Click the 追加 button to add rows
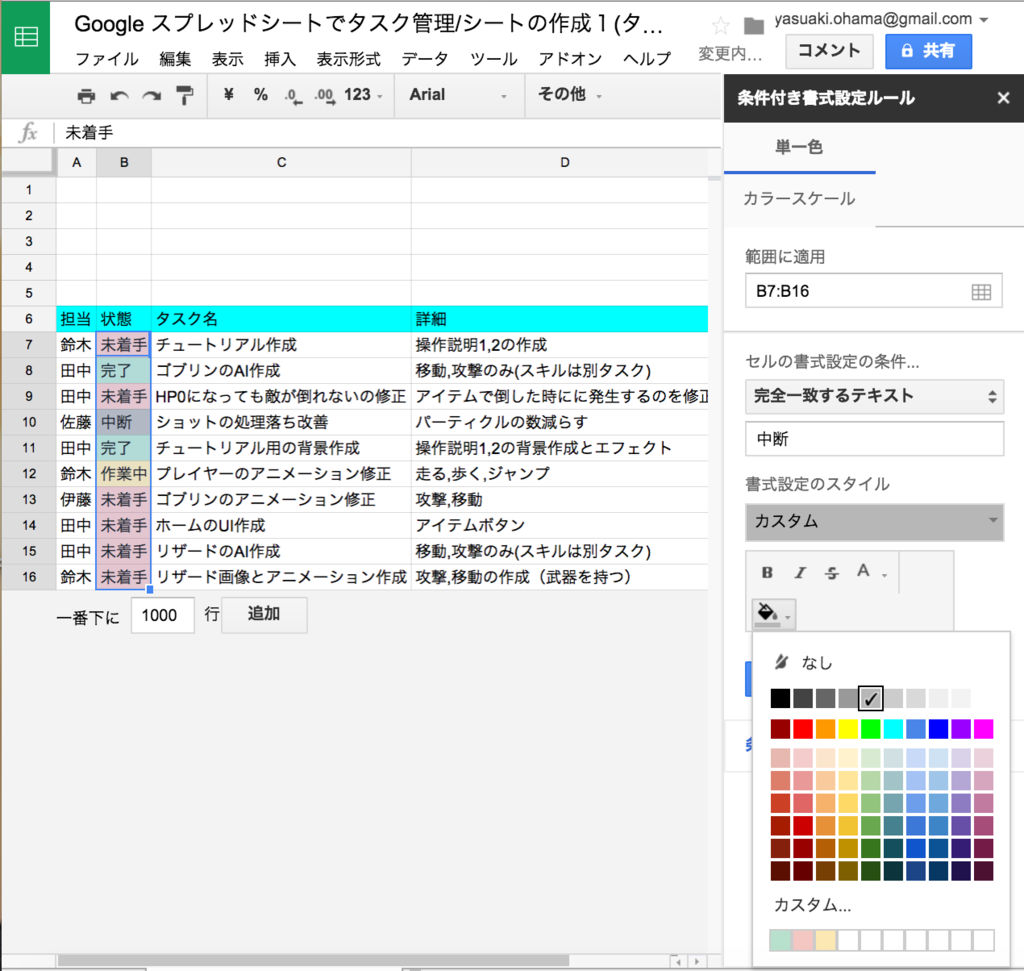The image size is (1024, 971). coord(263,615)
